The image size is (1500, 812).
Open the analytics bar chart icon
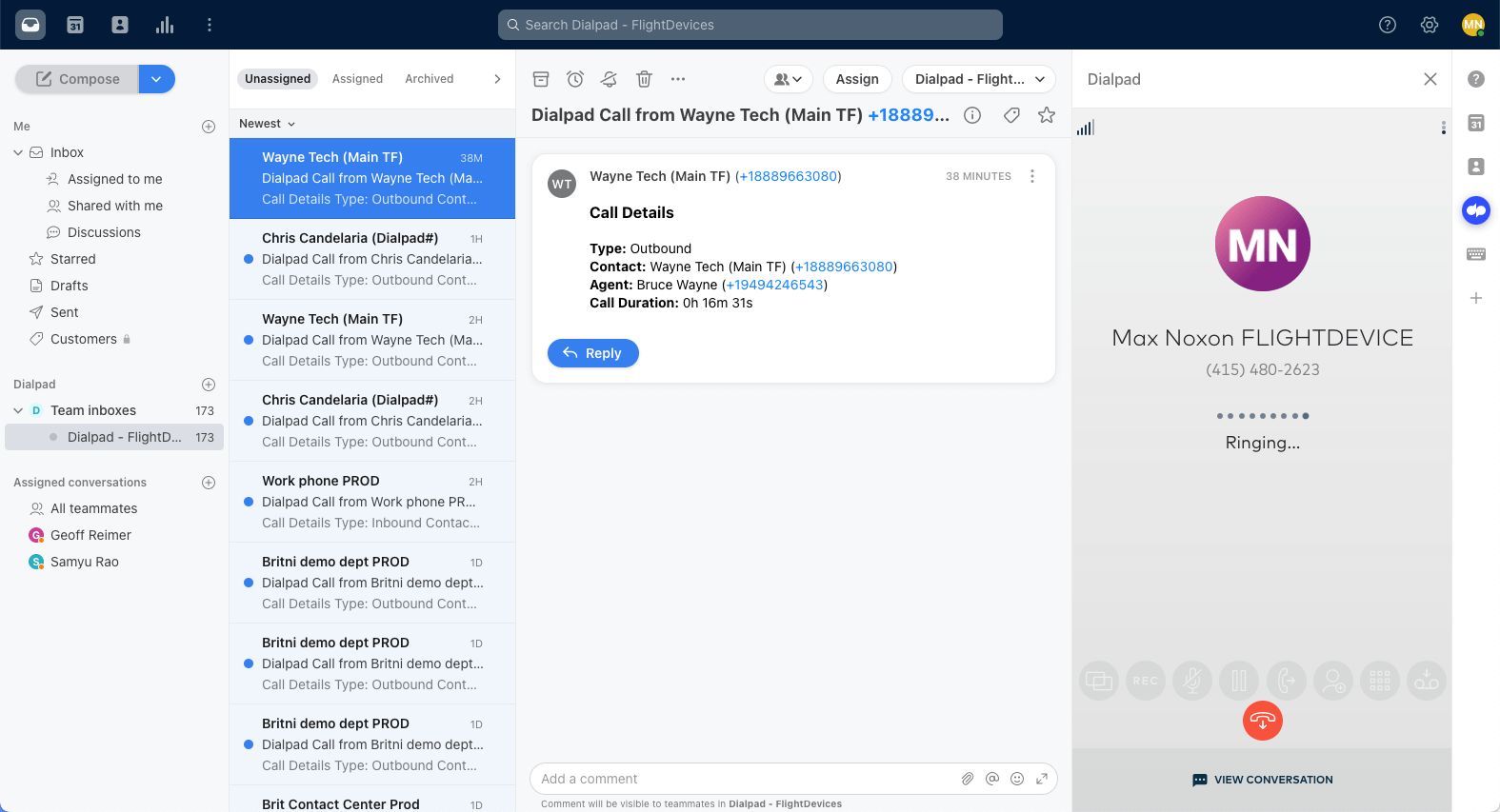(165, 25)
